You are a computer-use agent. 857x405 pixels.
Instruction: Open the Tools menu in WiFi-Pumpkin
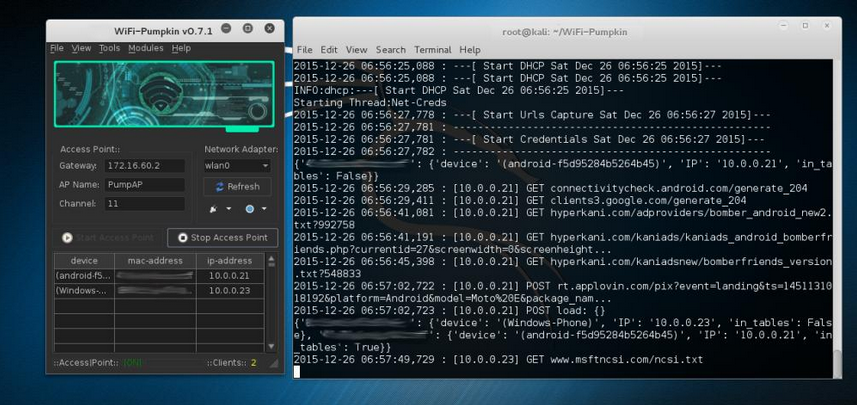click(109, 48)
